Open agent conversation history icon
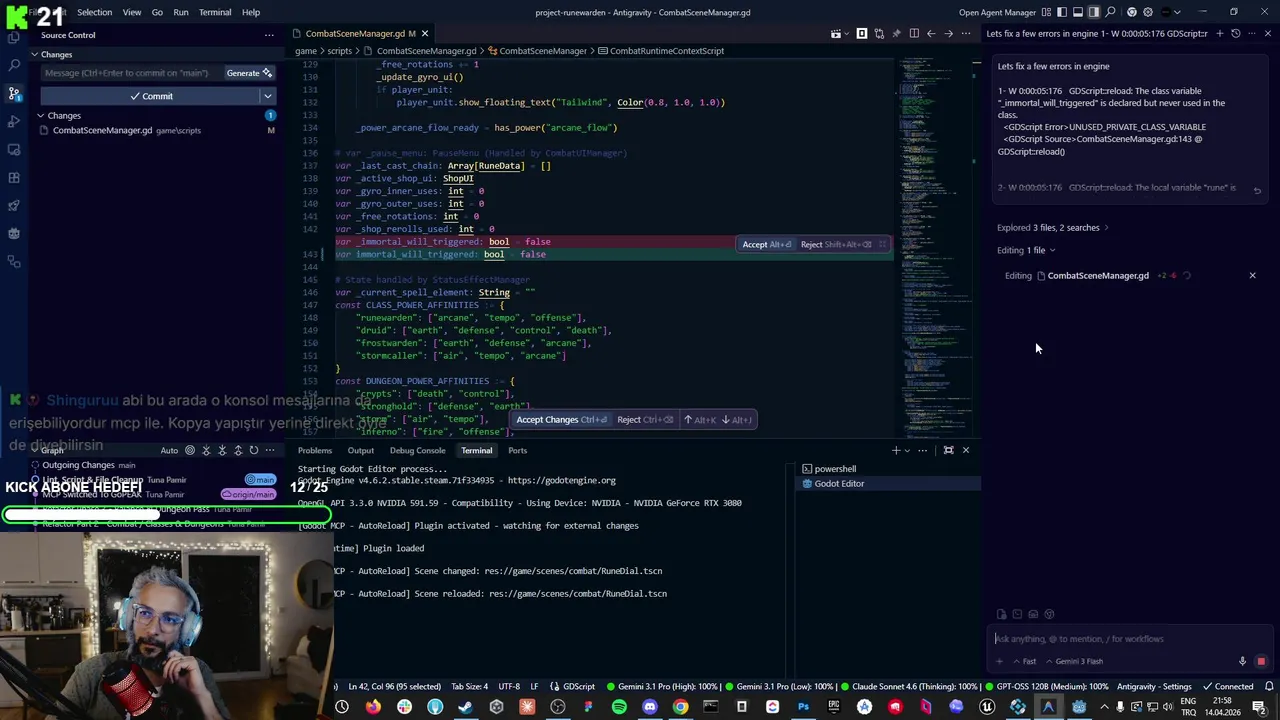 (1236, 34)
